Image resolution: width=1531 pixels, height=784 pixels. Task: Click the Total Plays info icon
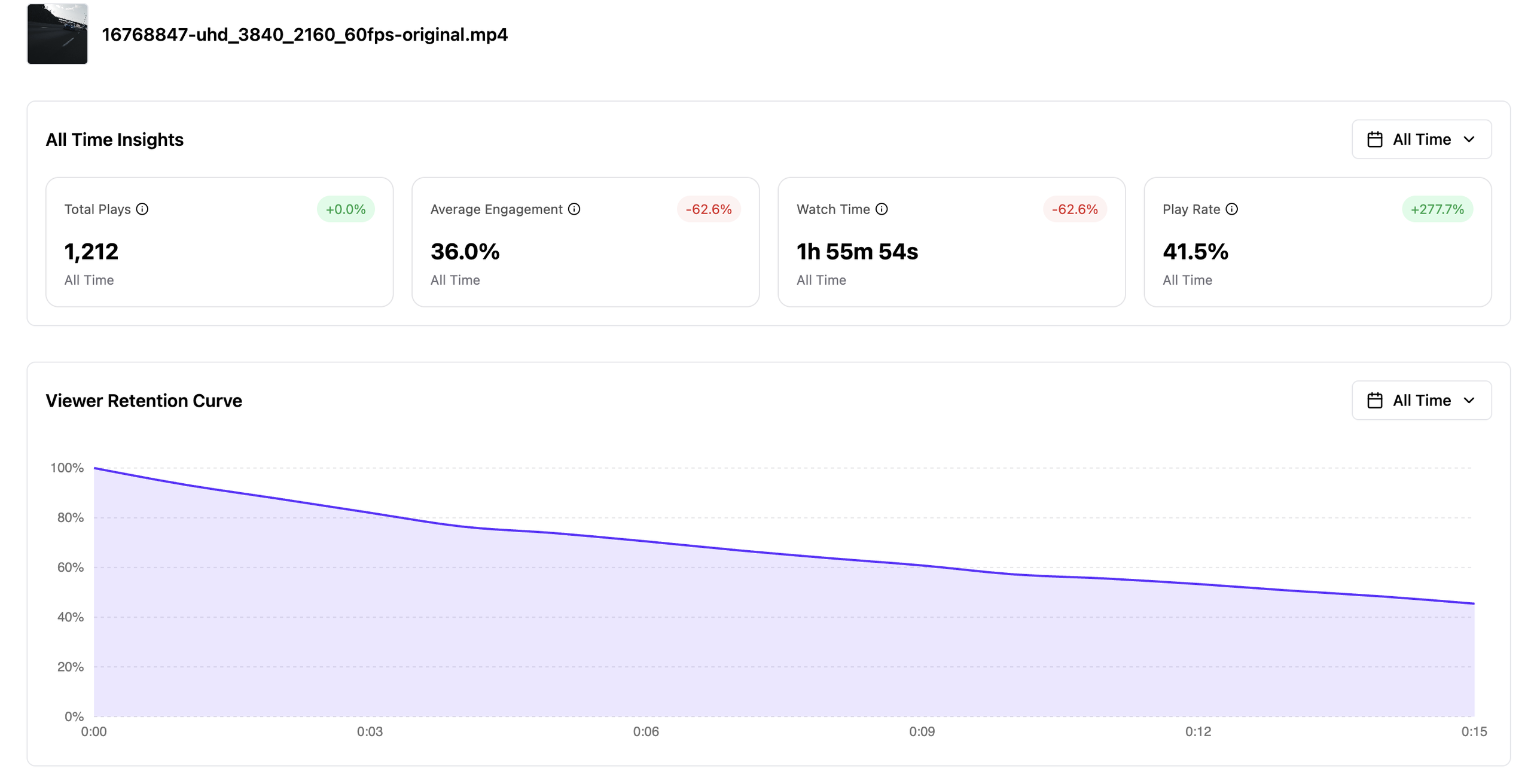(142, 209)
